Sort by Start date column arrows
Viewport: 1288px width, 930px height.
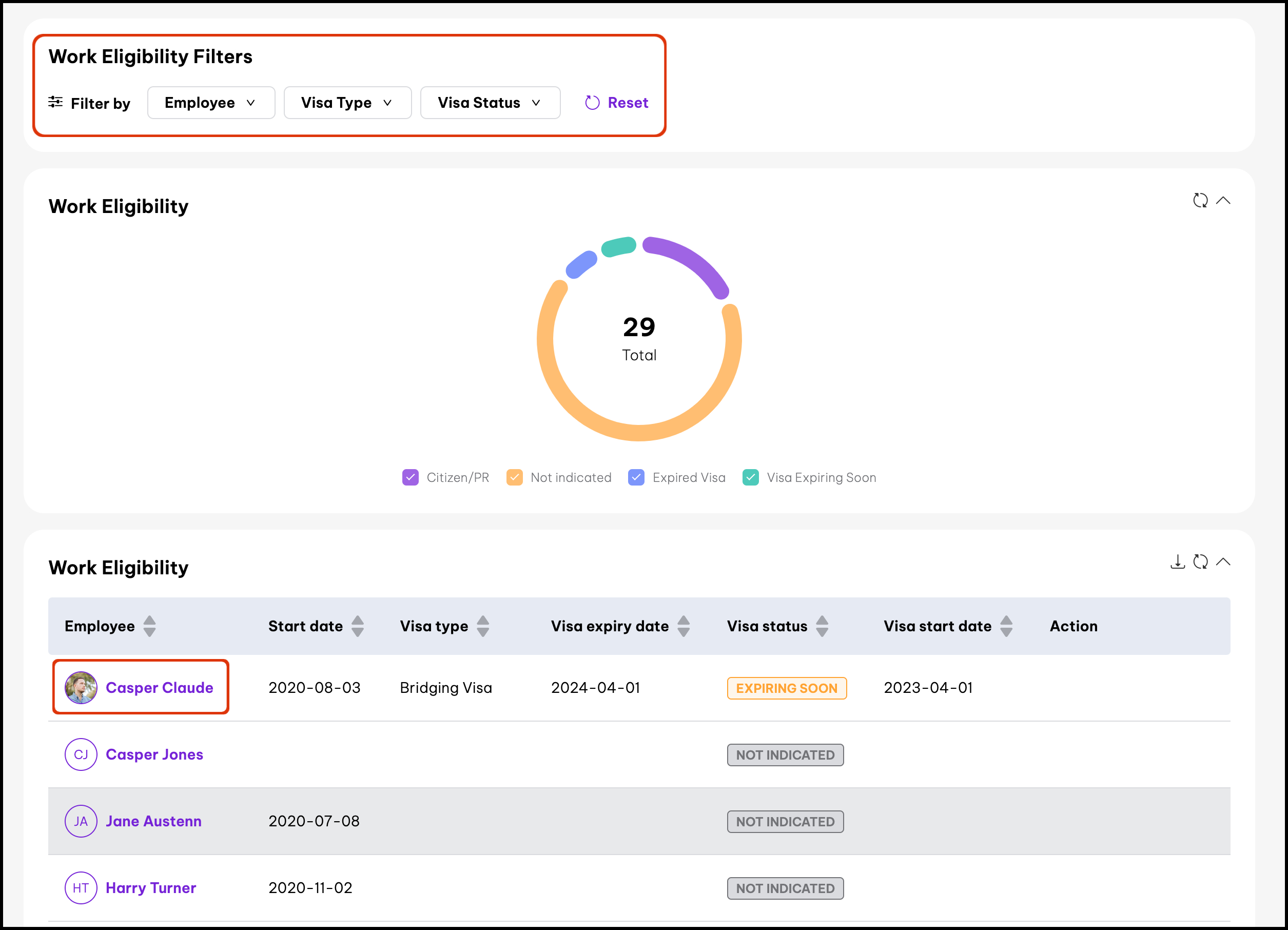(x=357, y=626)
